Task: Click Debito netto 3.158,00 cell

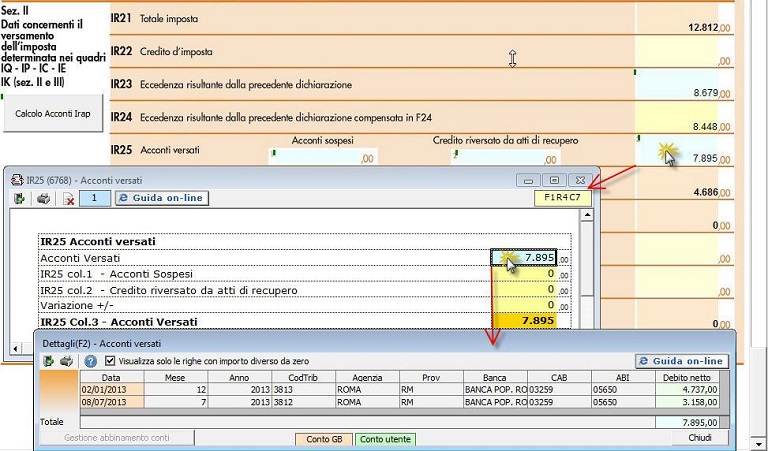Action: (687, 402)
